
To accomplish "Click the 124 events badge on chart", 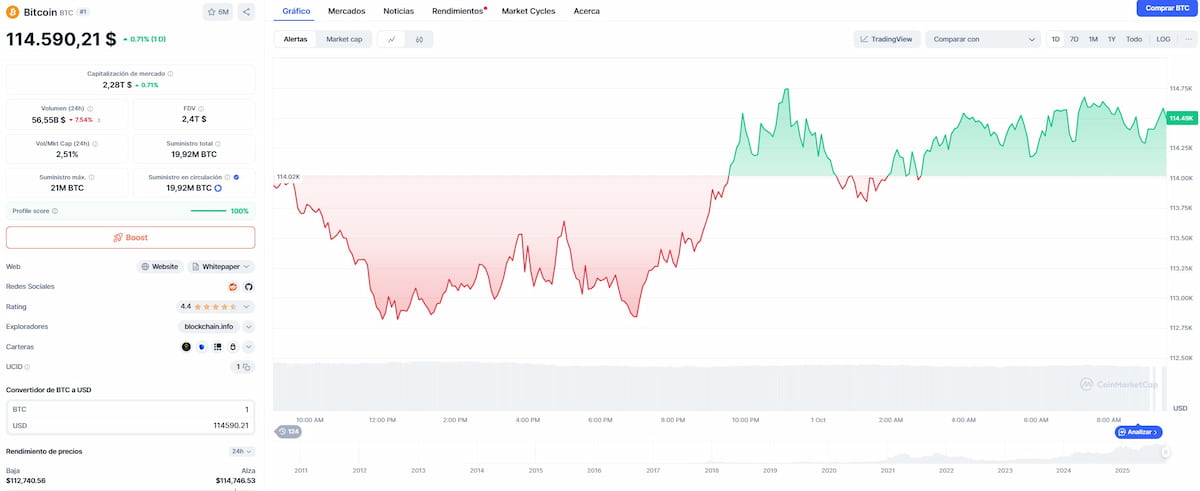I will coord(289,431).
